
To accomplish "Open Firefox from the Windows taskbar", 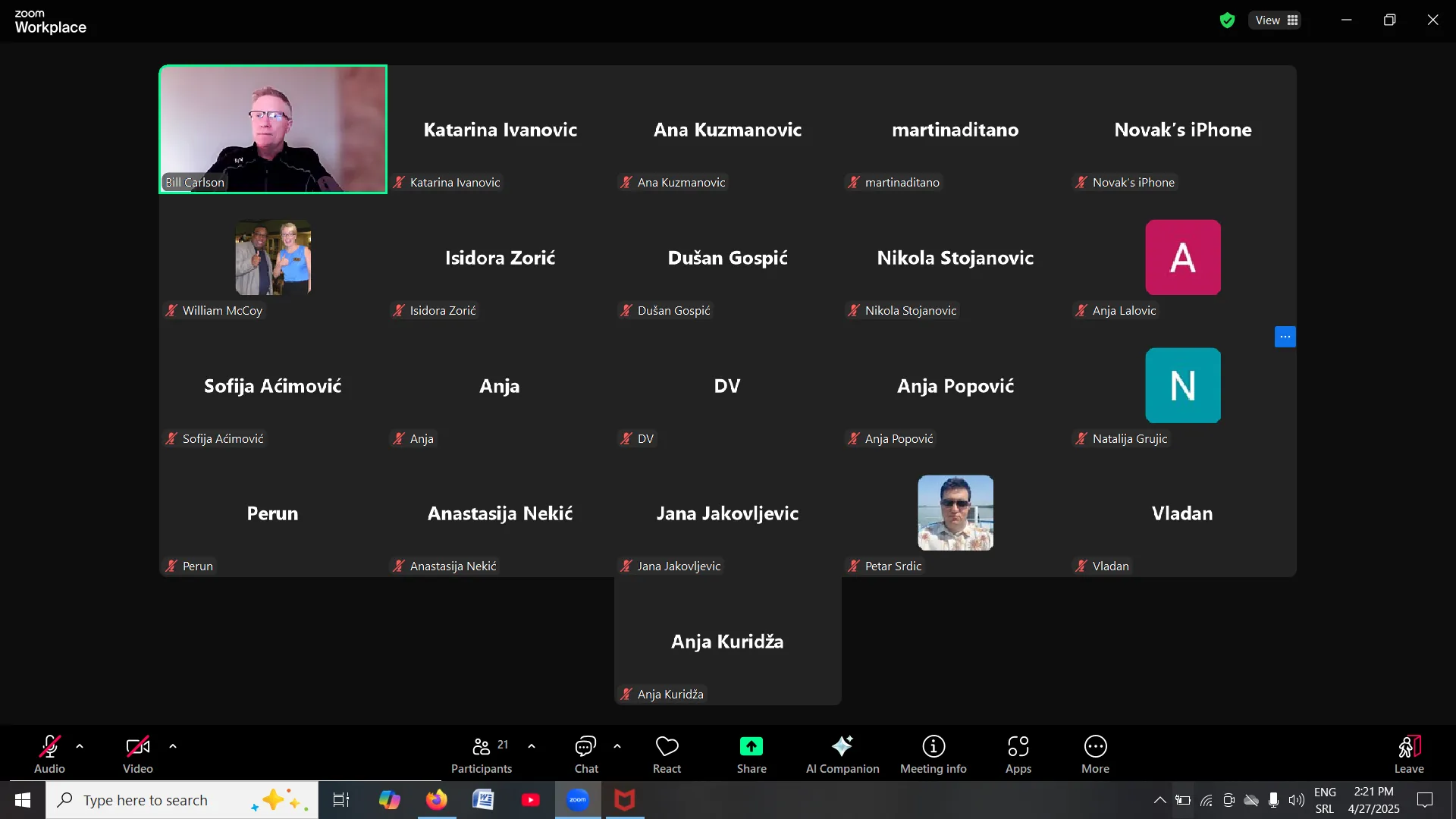I will (437, 800).
